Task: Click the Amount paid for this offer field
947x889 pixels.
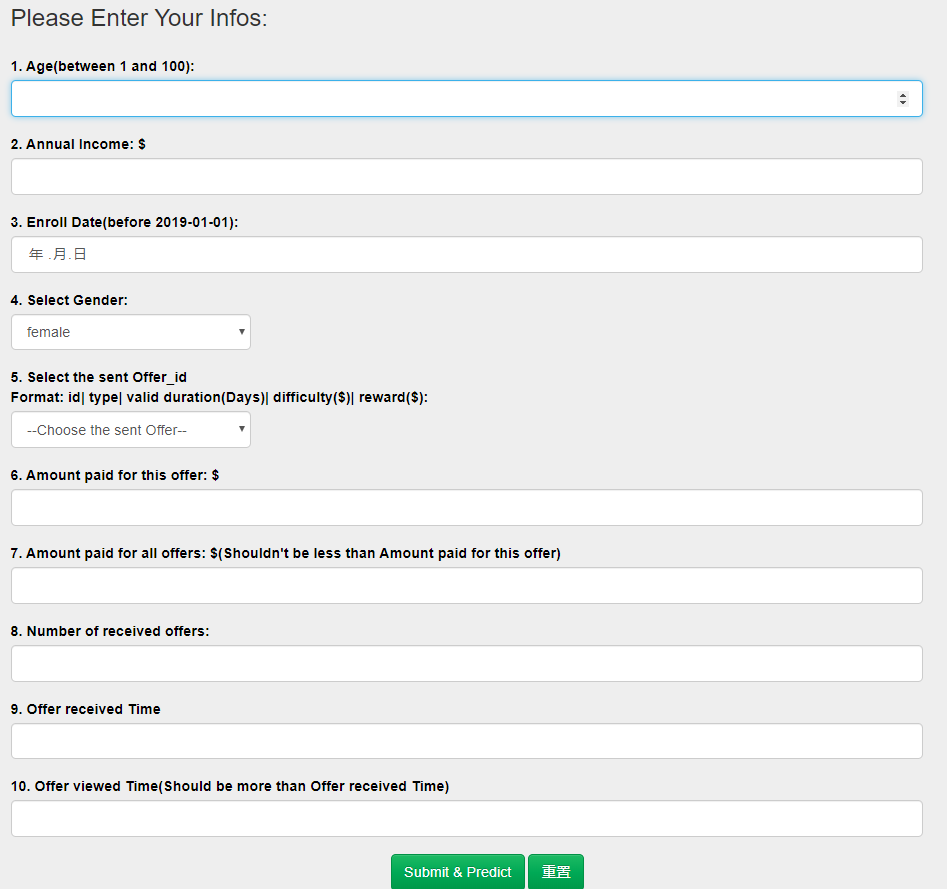Action: click(x=466, y=507)
